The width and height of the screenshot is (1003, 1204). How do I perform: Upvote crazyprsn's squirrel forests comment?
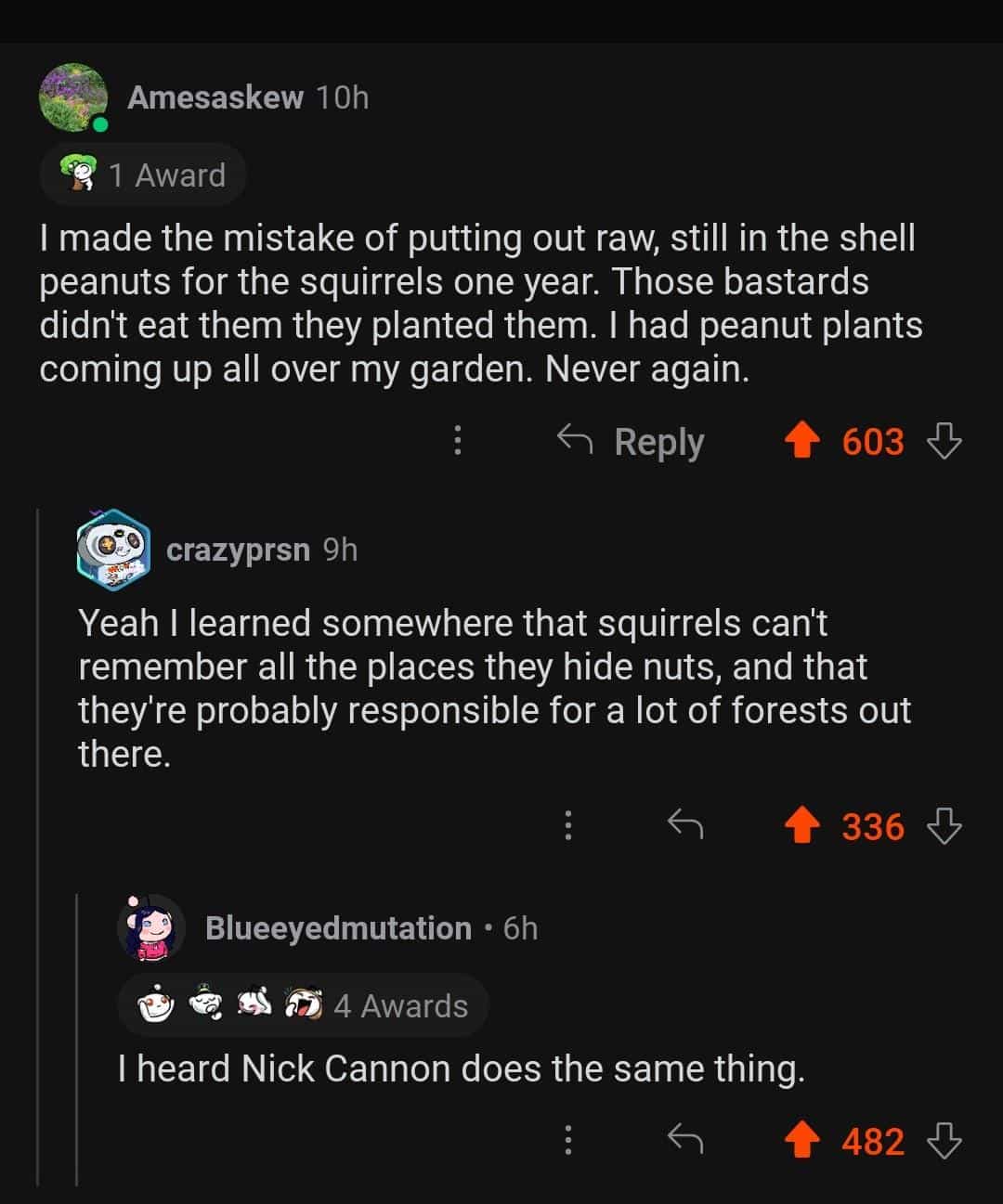coord(803,825)
